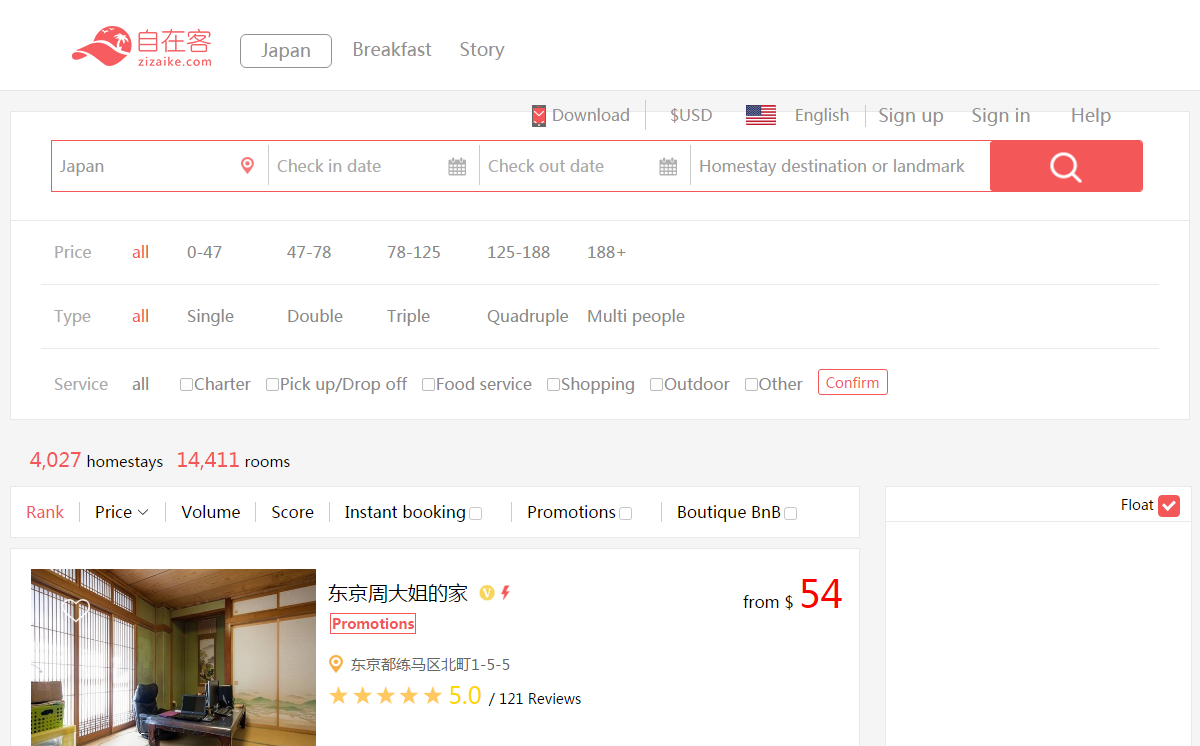Viewport: 1200px width, 746px height.
Task: Click the US flag language icon
Action: [x=761, y=115]
